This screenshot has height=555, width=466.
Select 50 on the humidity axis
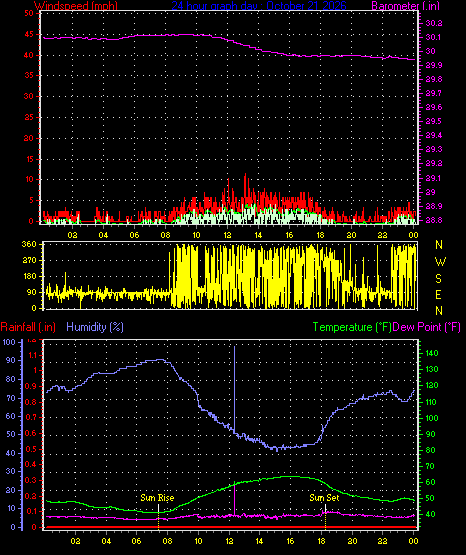[x=11, y=434]
